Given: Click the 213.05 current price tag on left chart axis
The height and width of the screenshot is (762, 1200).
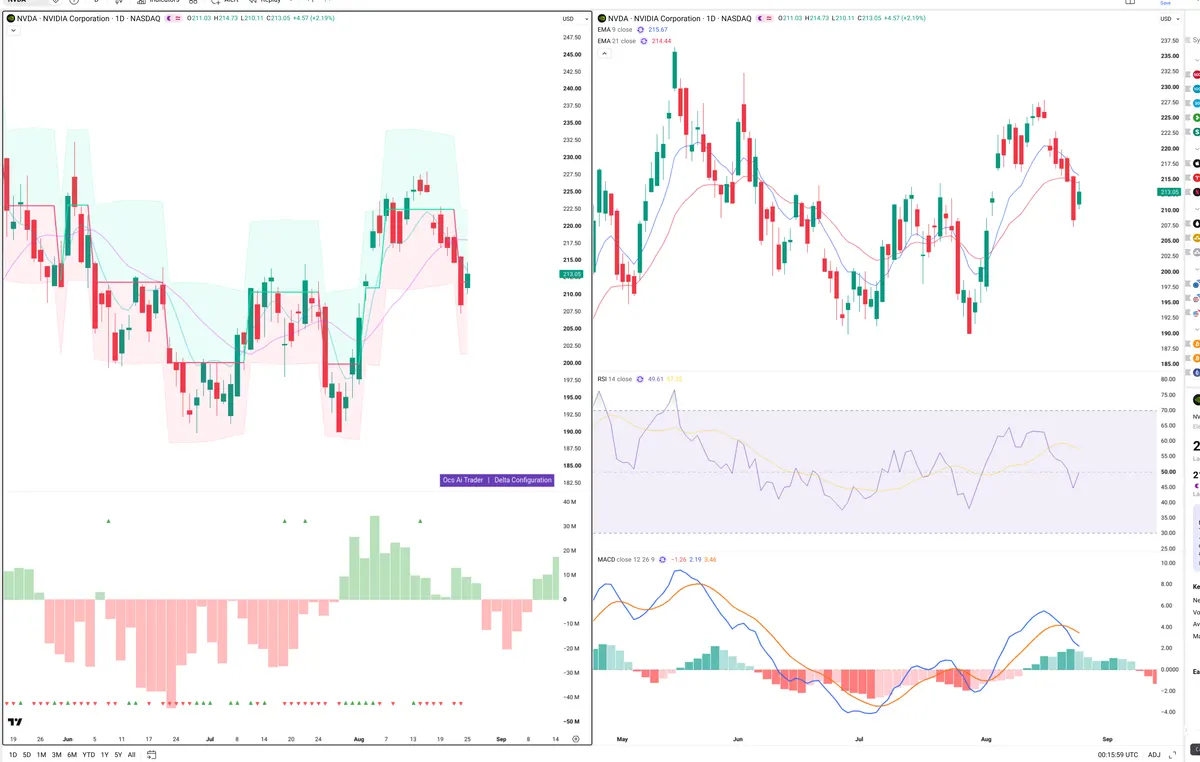Looking at the screenshot, I should 571,274.
